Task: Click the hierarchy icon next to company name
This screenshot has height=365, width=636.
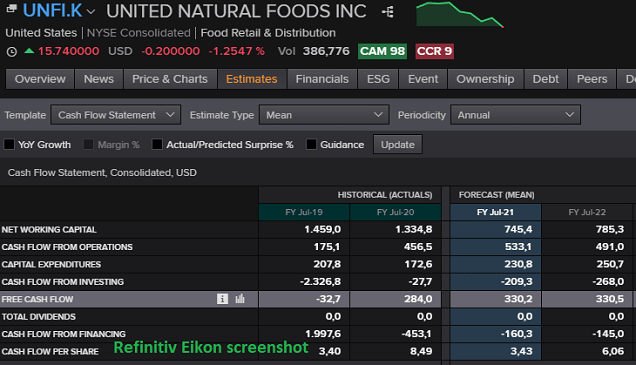Action: (388, 12)
